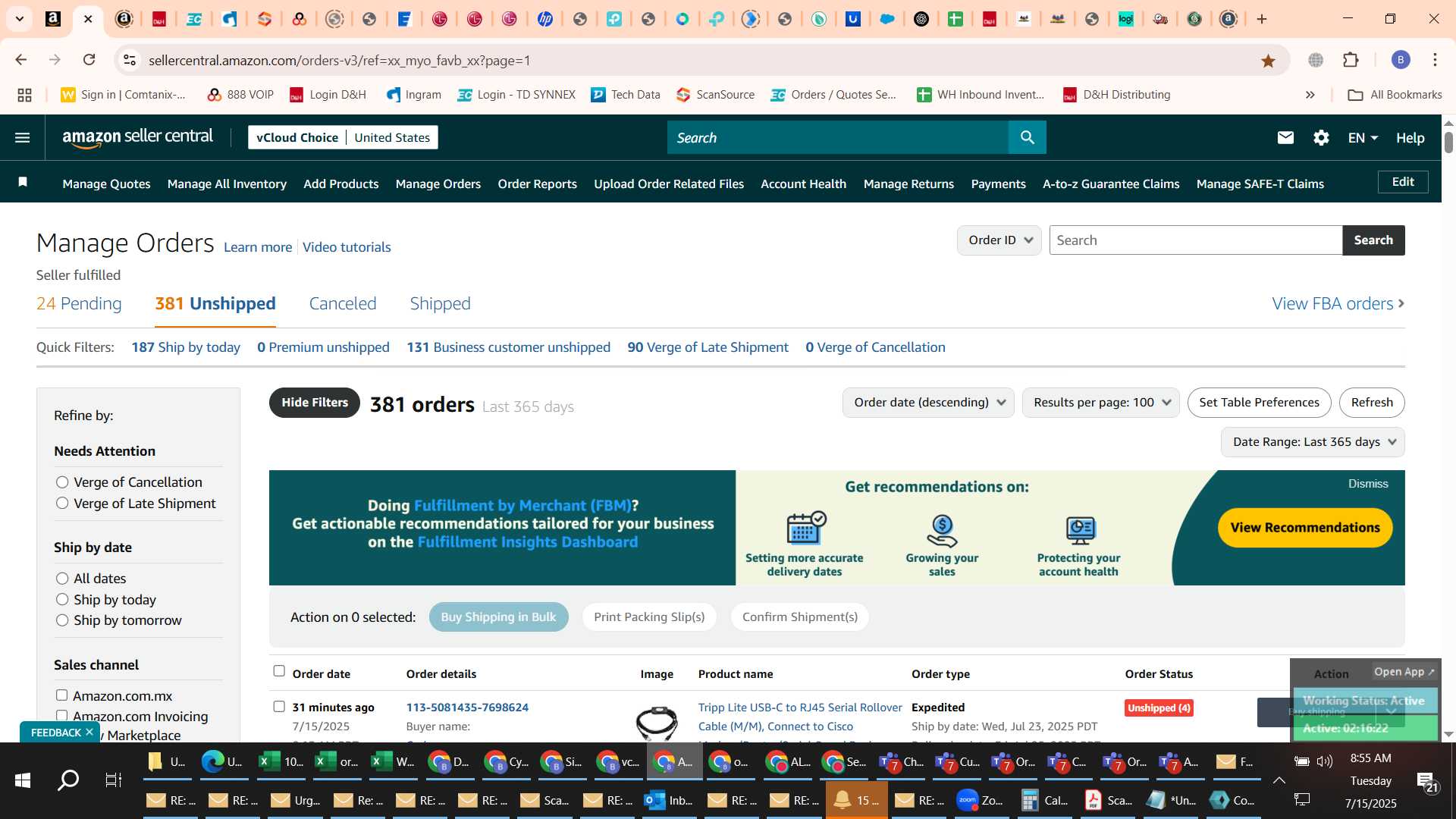Open Manage All Inventory menu item
This screenshot has height=819, width=1456.
tap(227, 184)
